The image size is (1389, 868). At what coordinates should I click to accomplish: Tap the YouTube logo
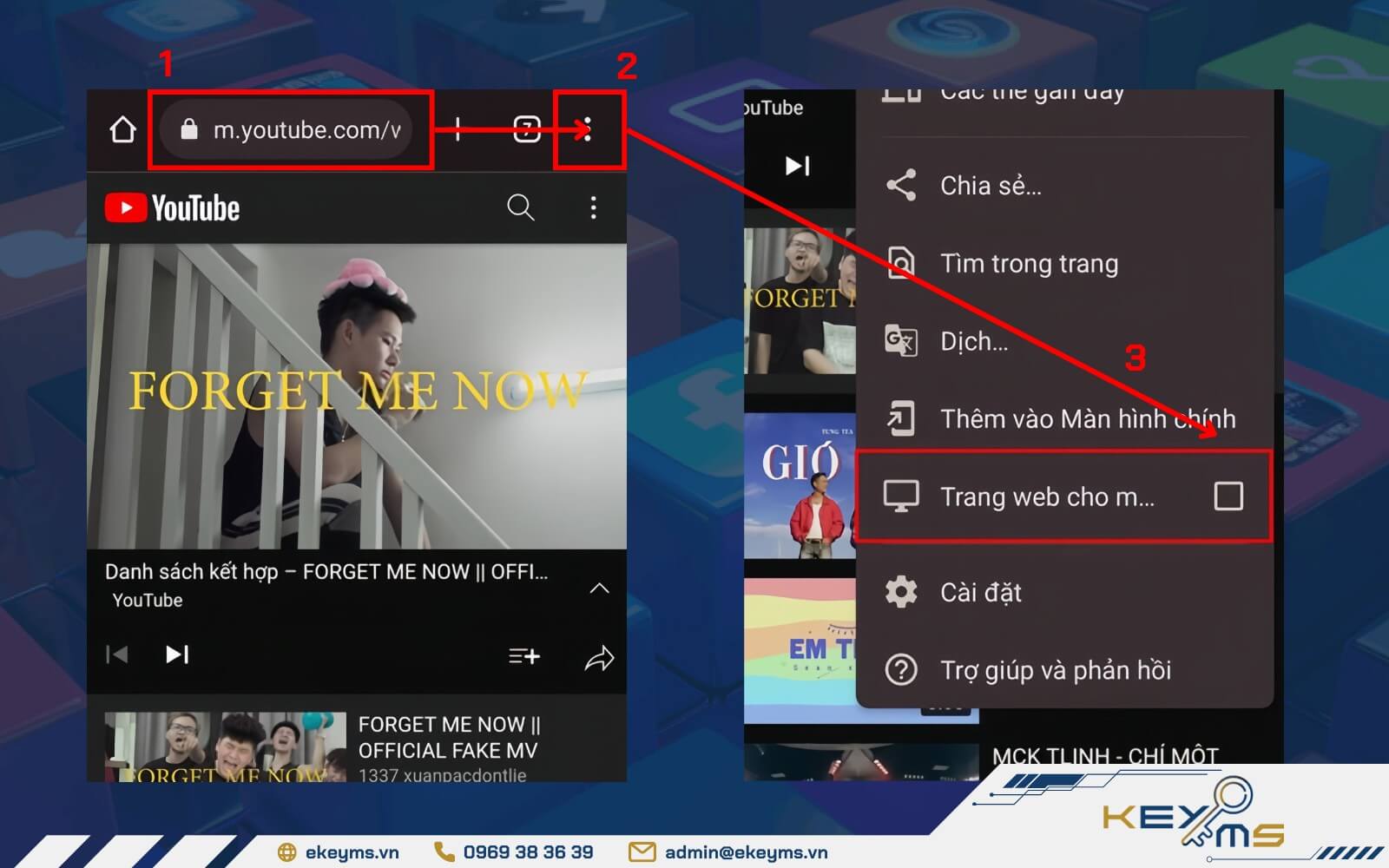172,208
